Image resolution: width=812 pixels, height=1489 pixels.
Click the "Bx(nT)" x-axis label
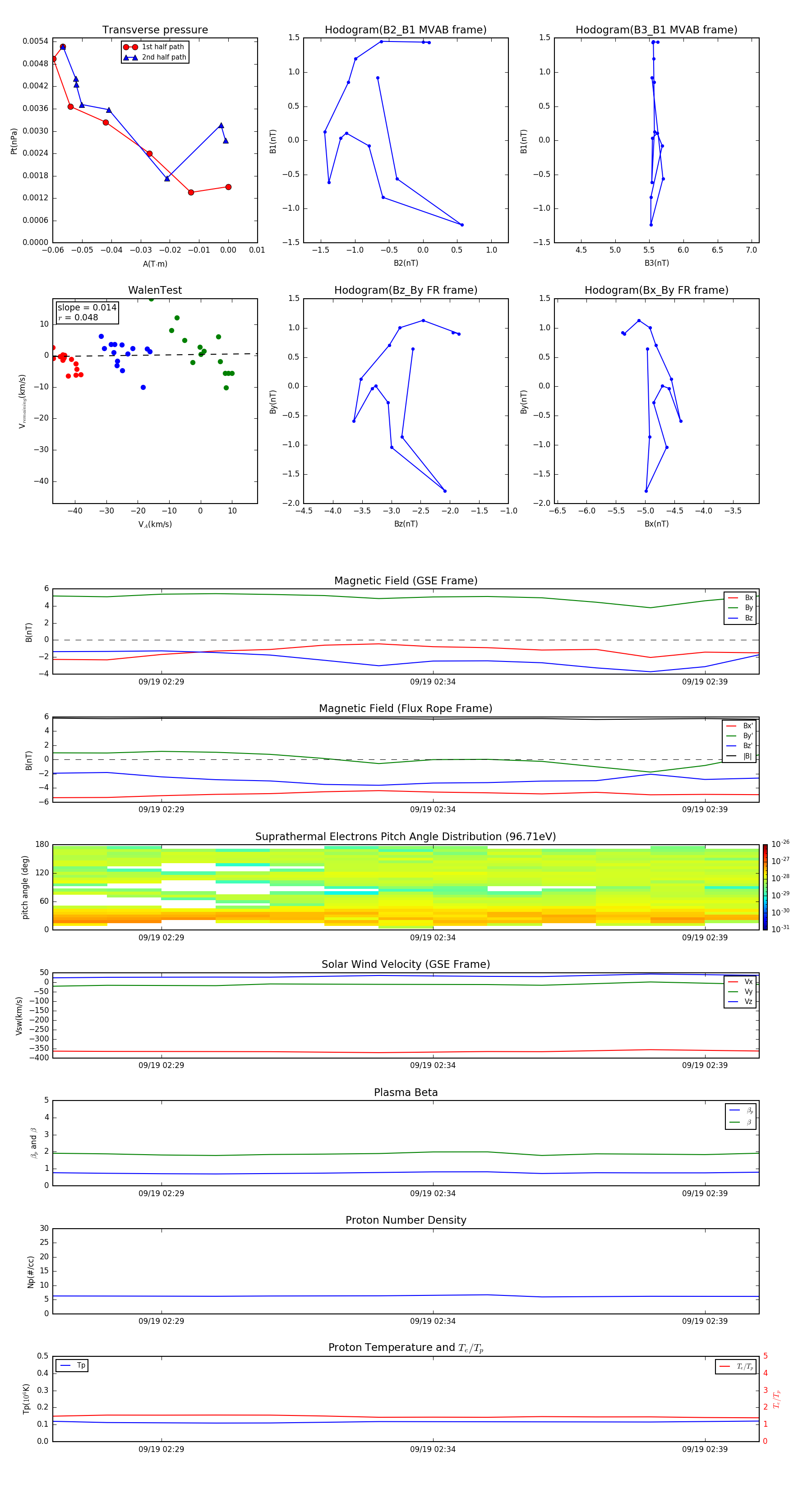[656, 524]
